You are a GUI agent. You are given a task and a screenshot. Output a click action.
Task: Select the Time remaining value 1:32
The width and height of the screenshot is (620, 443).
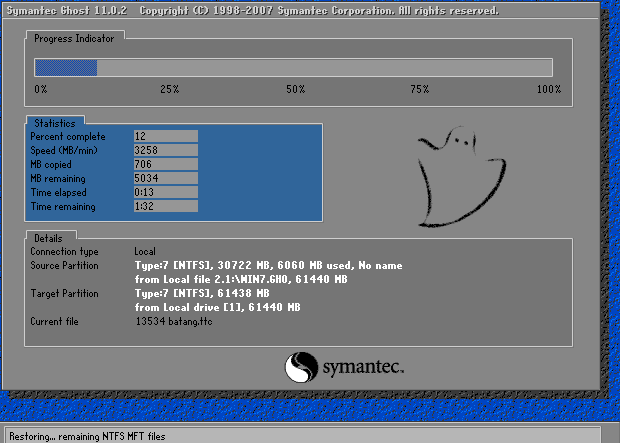[166, 206]
